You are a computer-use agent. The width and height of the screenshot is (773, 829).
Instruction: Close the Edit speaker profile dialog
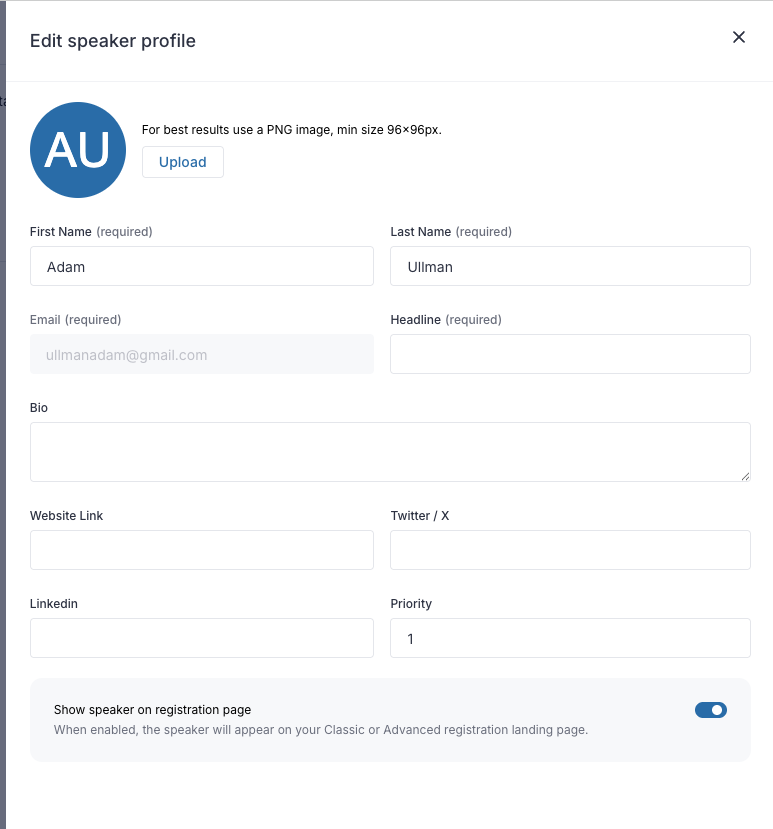pos(739,37)
